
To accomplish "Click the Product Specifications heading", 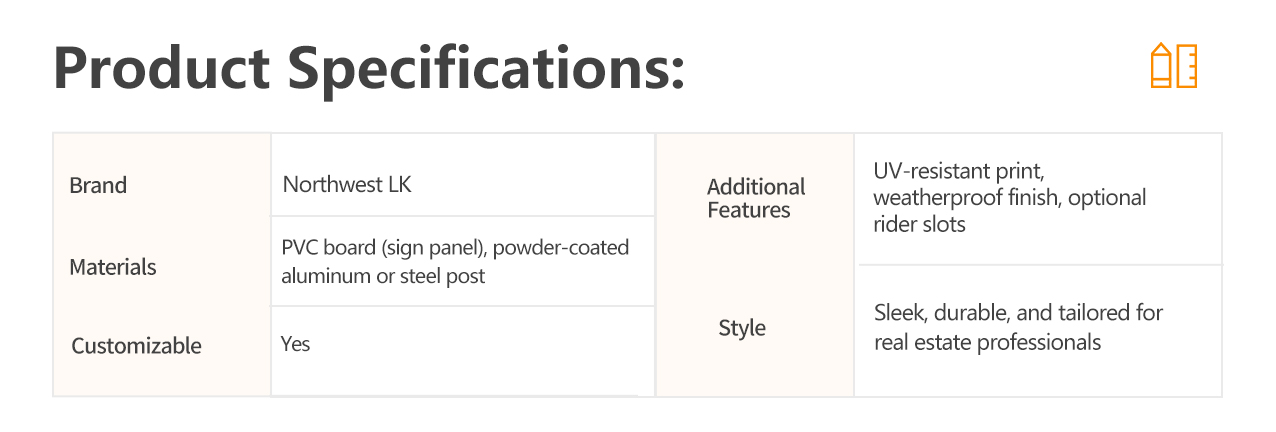I will (369, 68).
